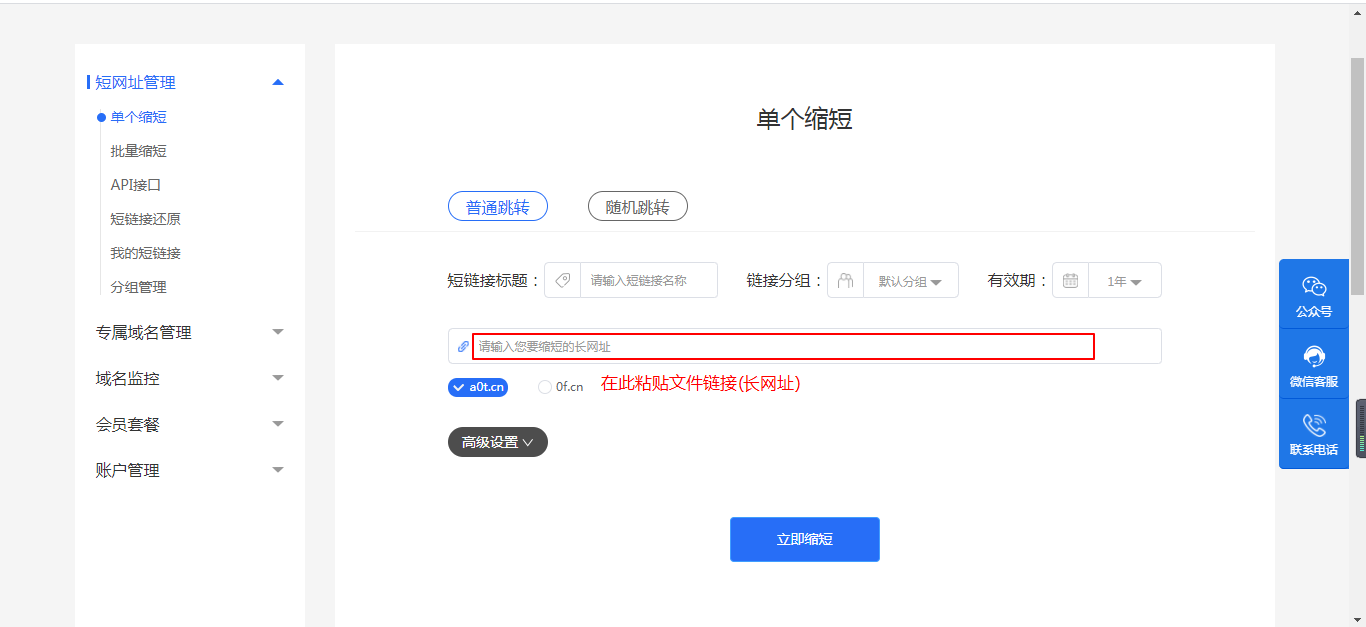Click the 立即缩短 shorten button
The width and height of the screenshot is (1366, 627).
[x=804, y=539]
